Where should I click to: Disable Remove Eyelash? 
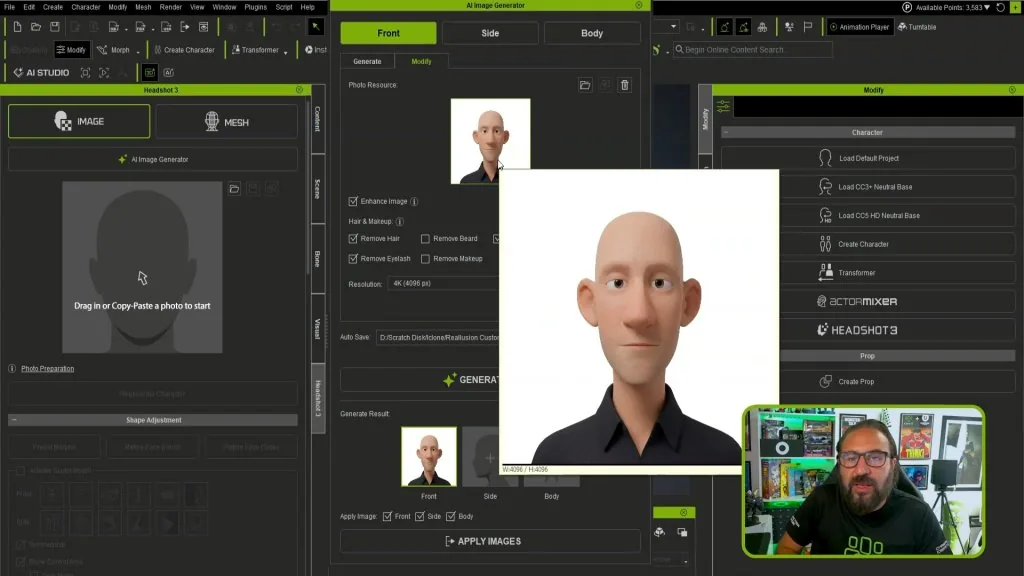(x=353, y=259)
